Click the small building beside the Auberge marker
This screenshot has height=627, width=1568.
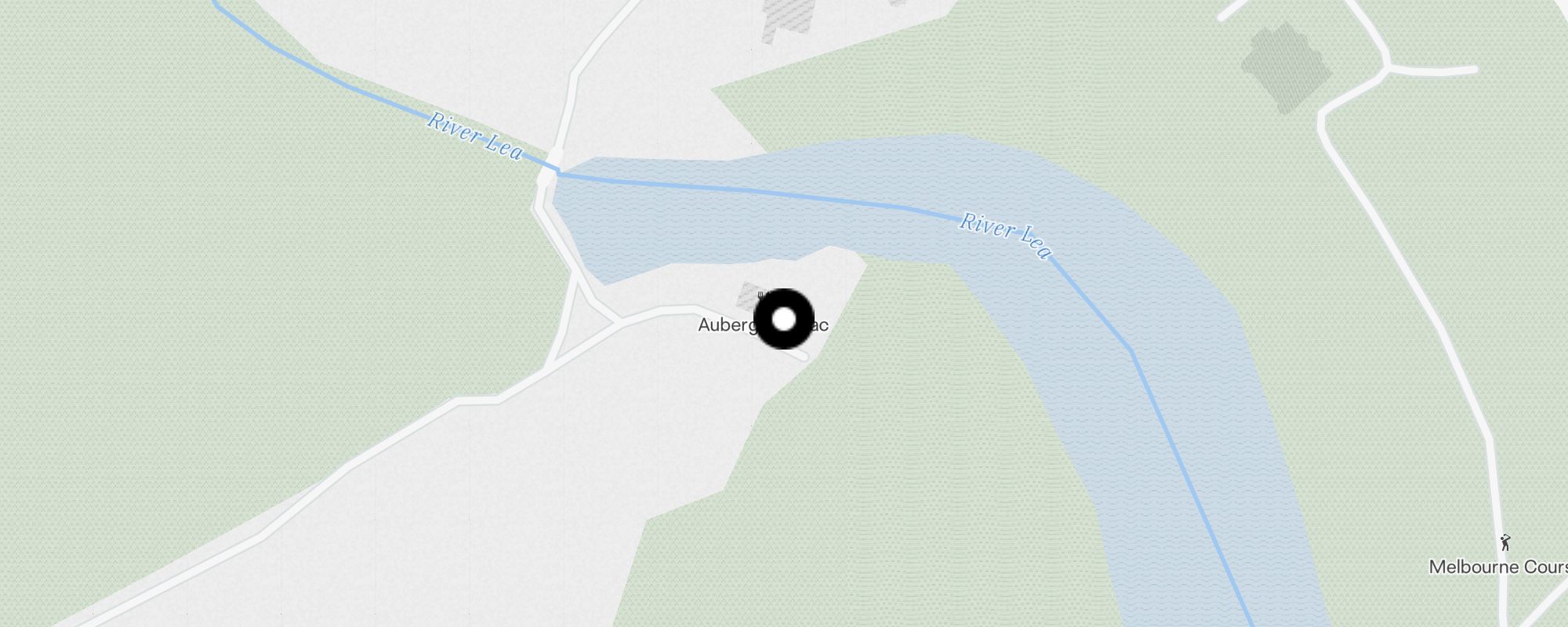(751, 295)
